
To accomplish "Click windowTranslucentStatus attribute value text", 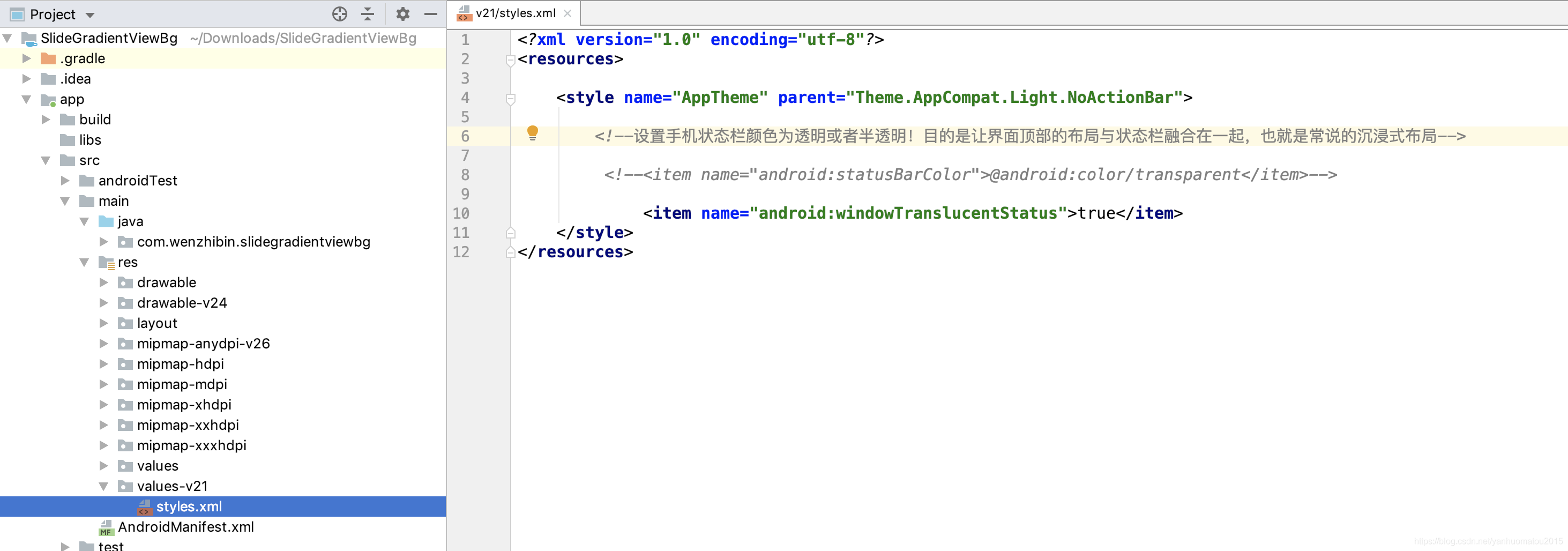I will (x=908, y=213).
